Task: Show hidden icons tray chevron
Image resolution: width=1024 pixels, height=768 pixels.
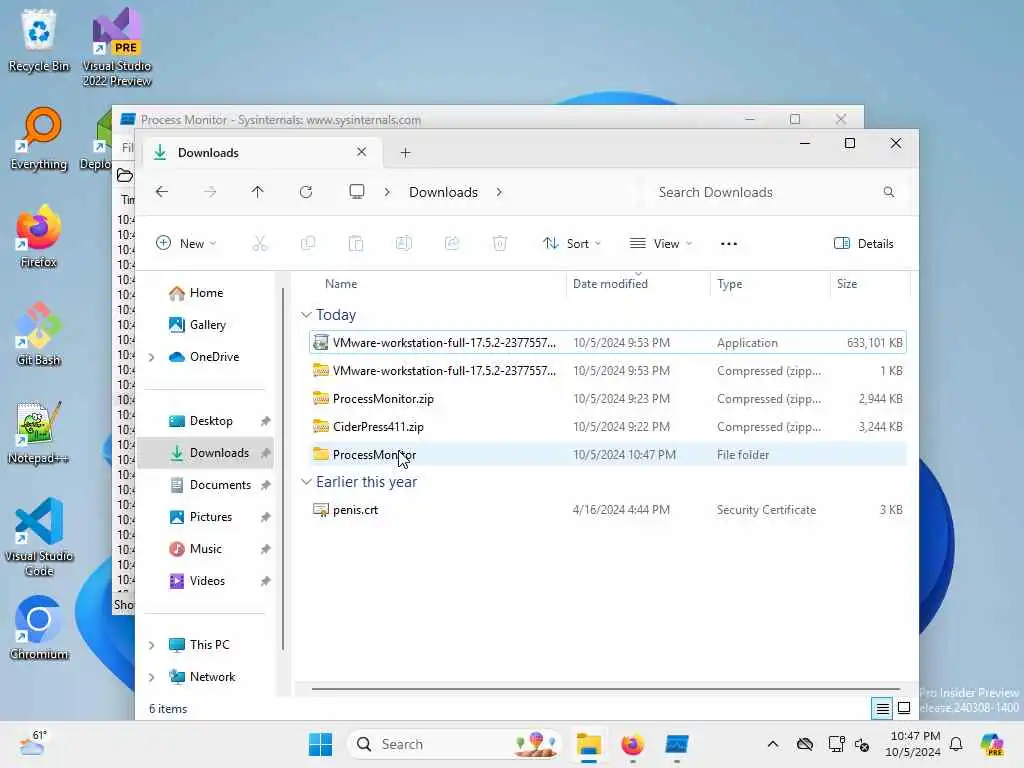Action: pyautogui.click(x=773, y=744)
